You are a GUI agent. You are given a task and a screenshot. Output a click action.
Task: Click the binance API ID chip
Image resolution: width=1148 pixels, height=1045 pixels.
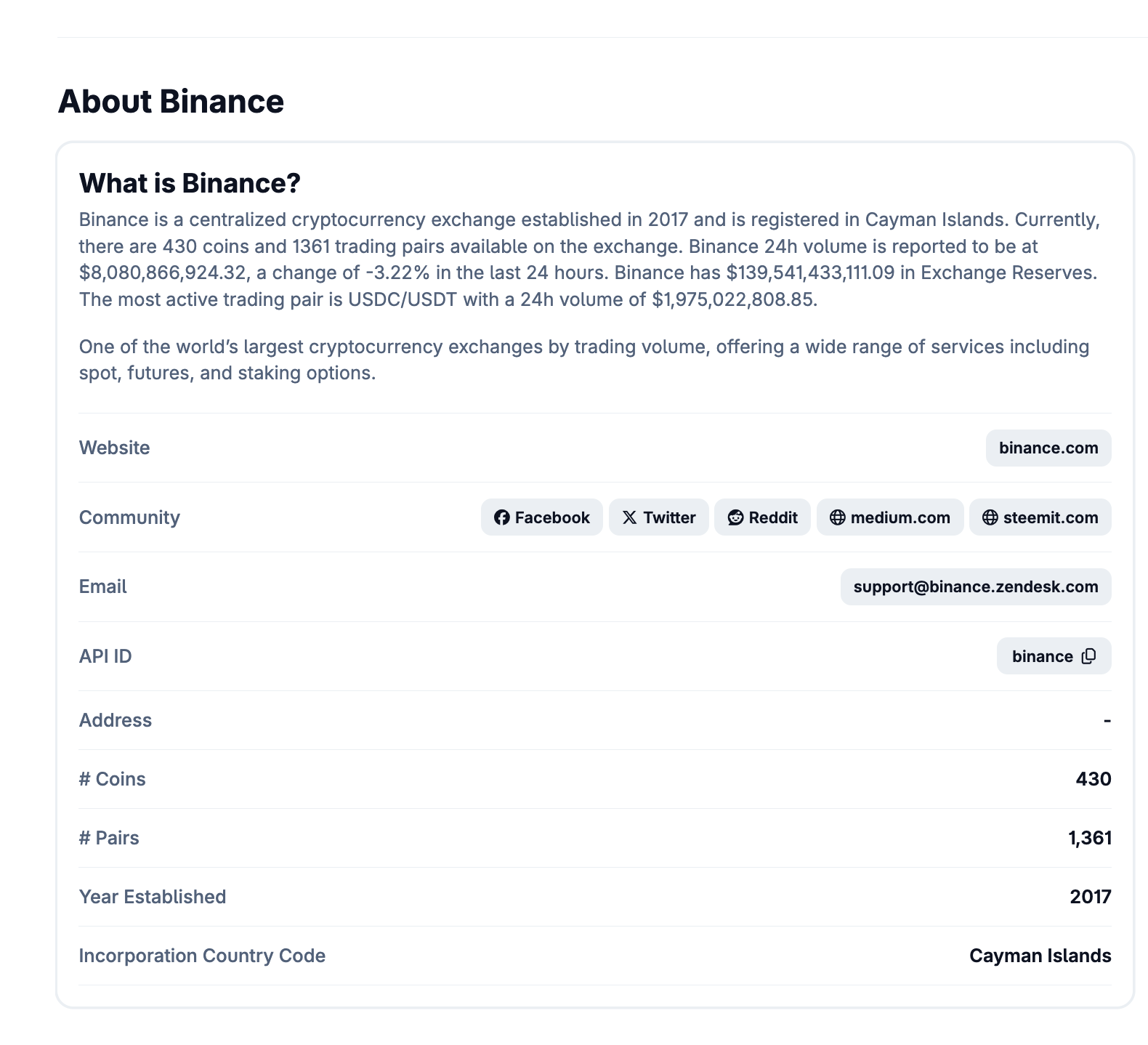[x=1054, y=656]
